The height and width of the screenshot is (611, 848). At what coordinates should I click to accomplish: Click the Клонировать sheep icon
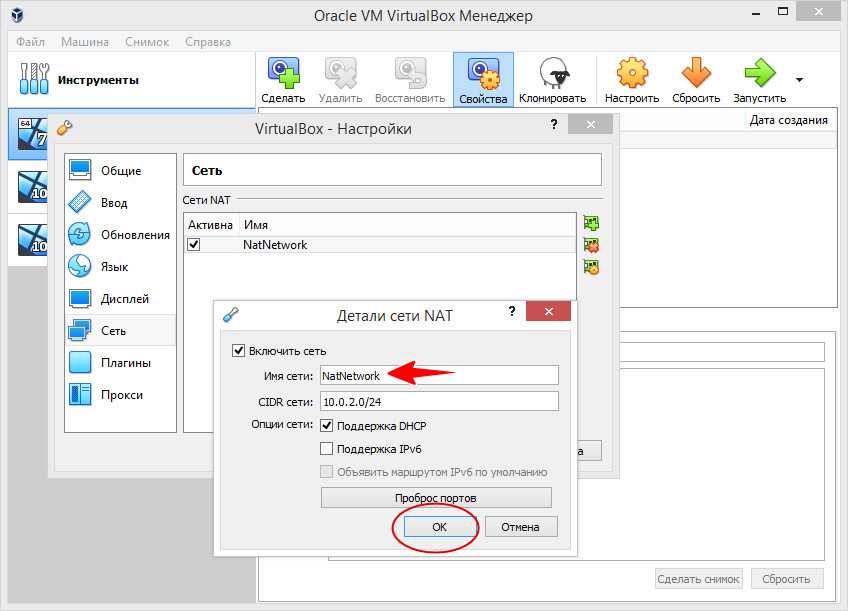552,79
